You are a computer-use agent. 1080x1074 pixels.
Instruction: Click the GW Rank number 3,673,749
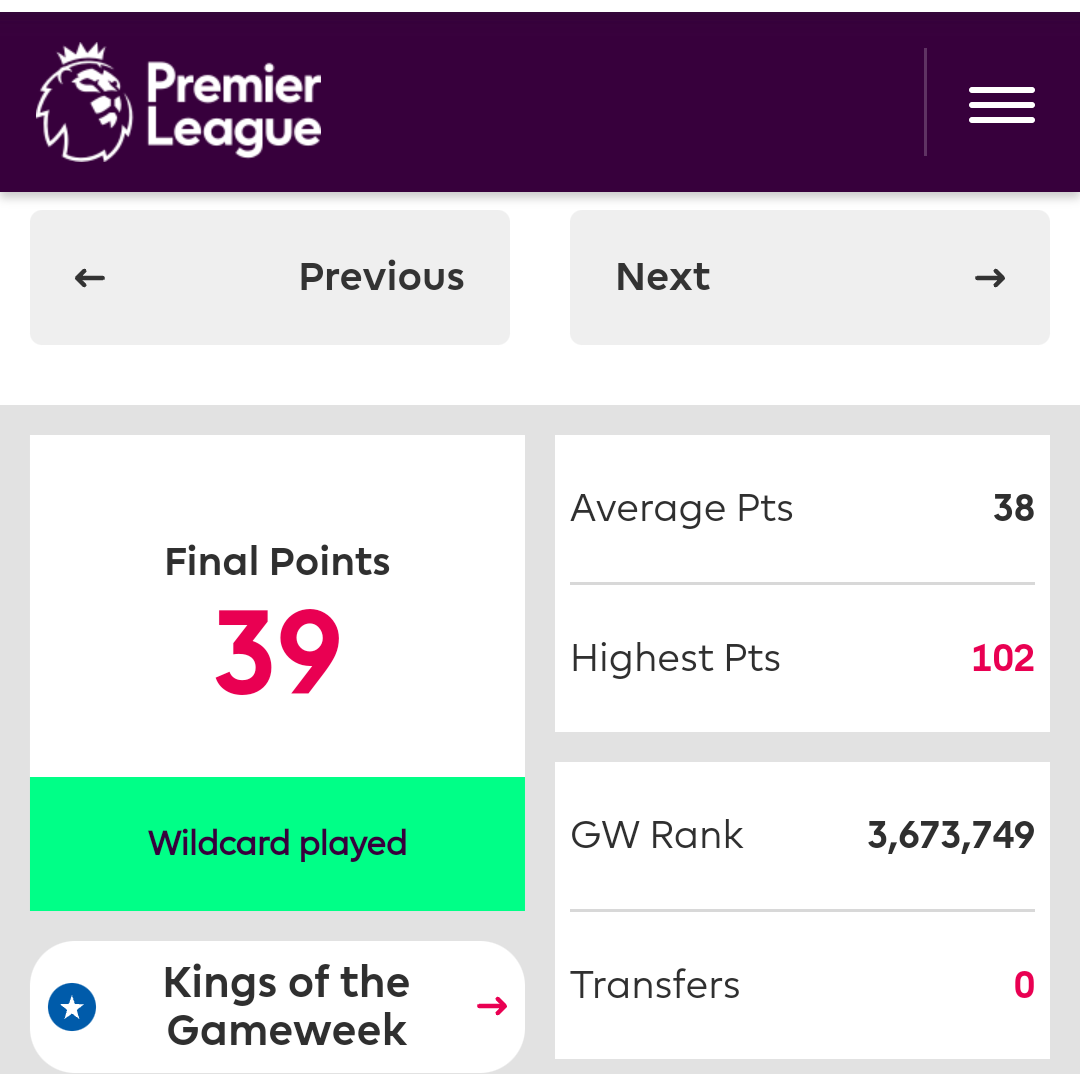[x=951, y=836]
